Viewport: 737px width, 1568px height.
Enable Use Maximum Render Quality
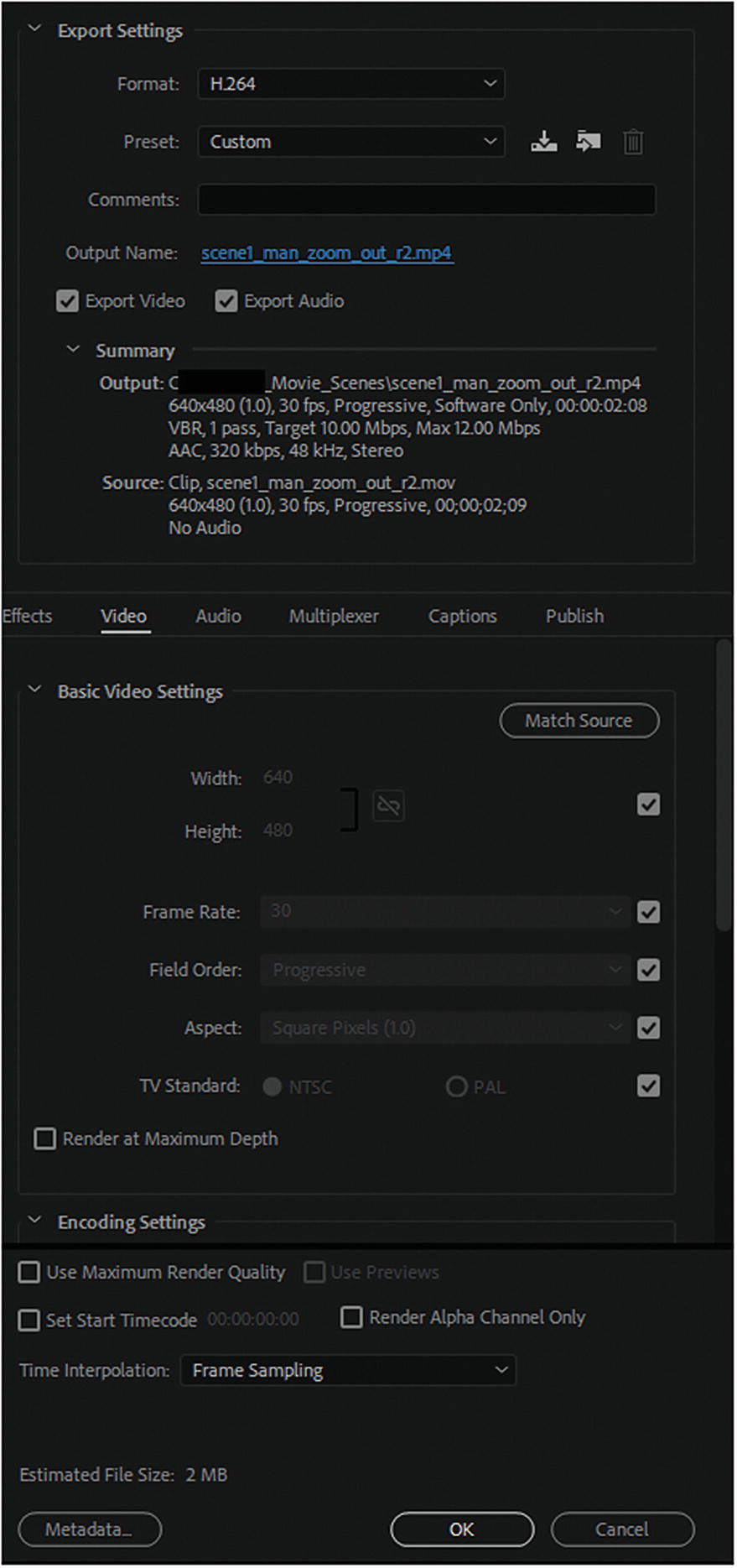(x=29, y=1273)
